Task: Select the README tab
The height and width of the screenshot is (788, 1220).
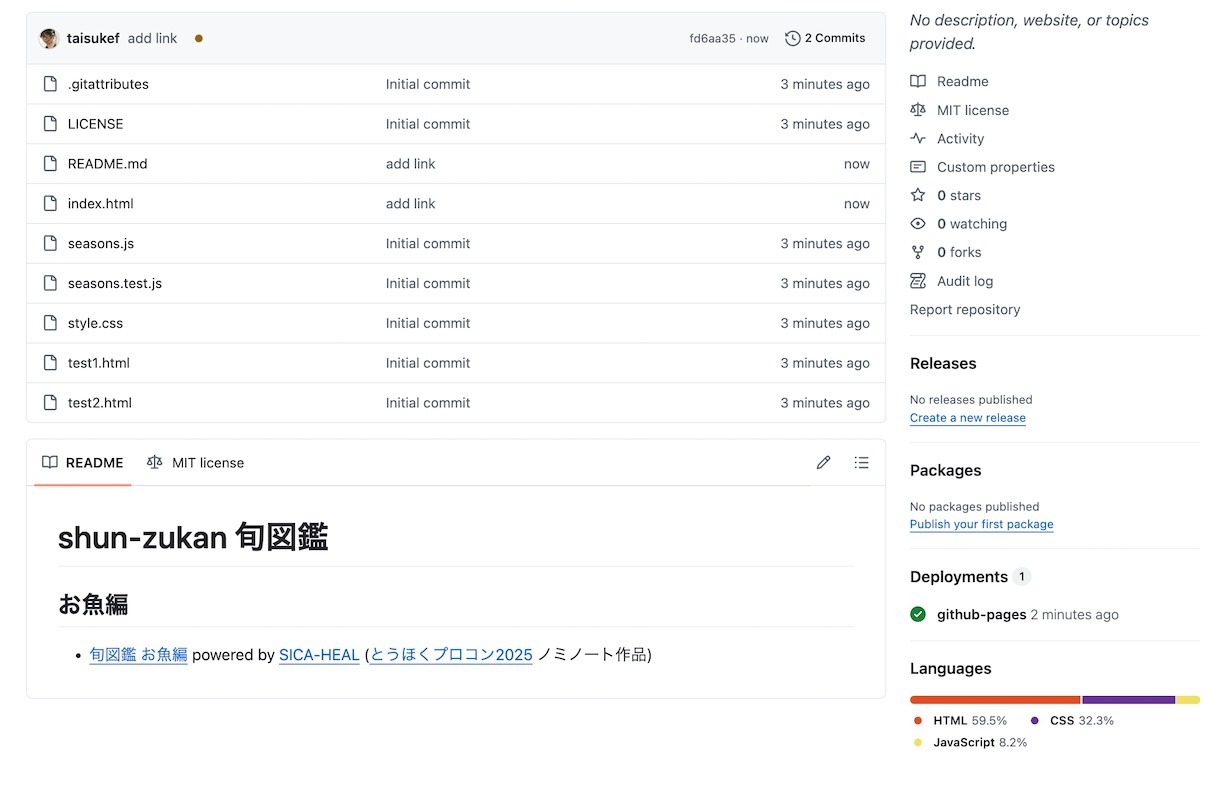Action: click(83, 462)
